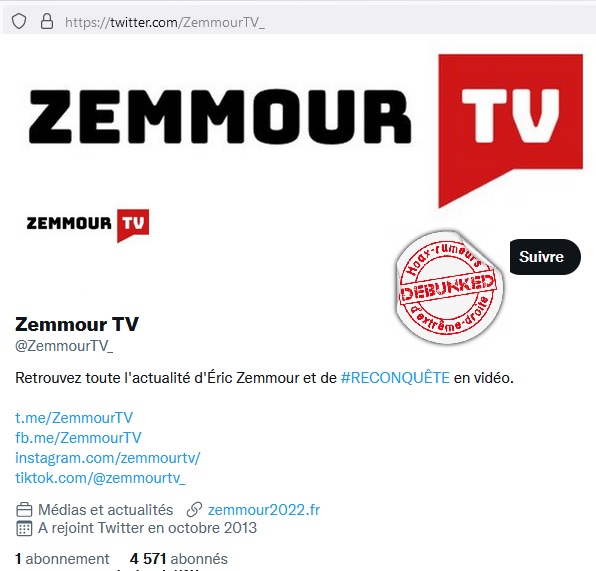Open the Zemmour TV profile avatar
This screenshot has height=571, width=596.
(x=87, y=224)
